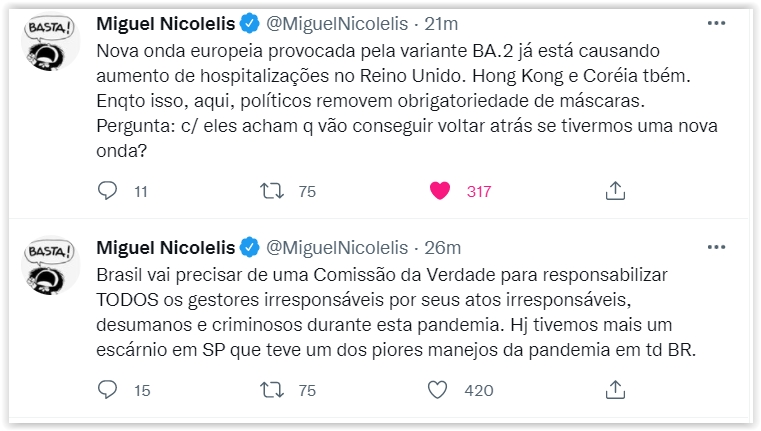Retweet the Comissão da Verdade tweet
Image resolution: width=761 pixels, height=431 pixels.
click(x=270, y=389)
